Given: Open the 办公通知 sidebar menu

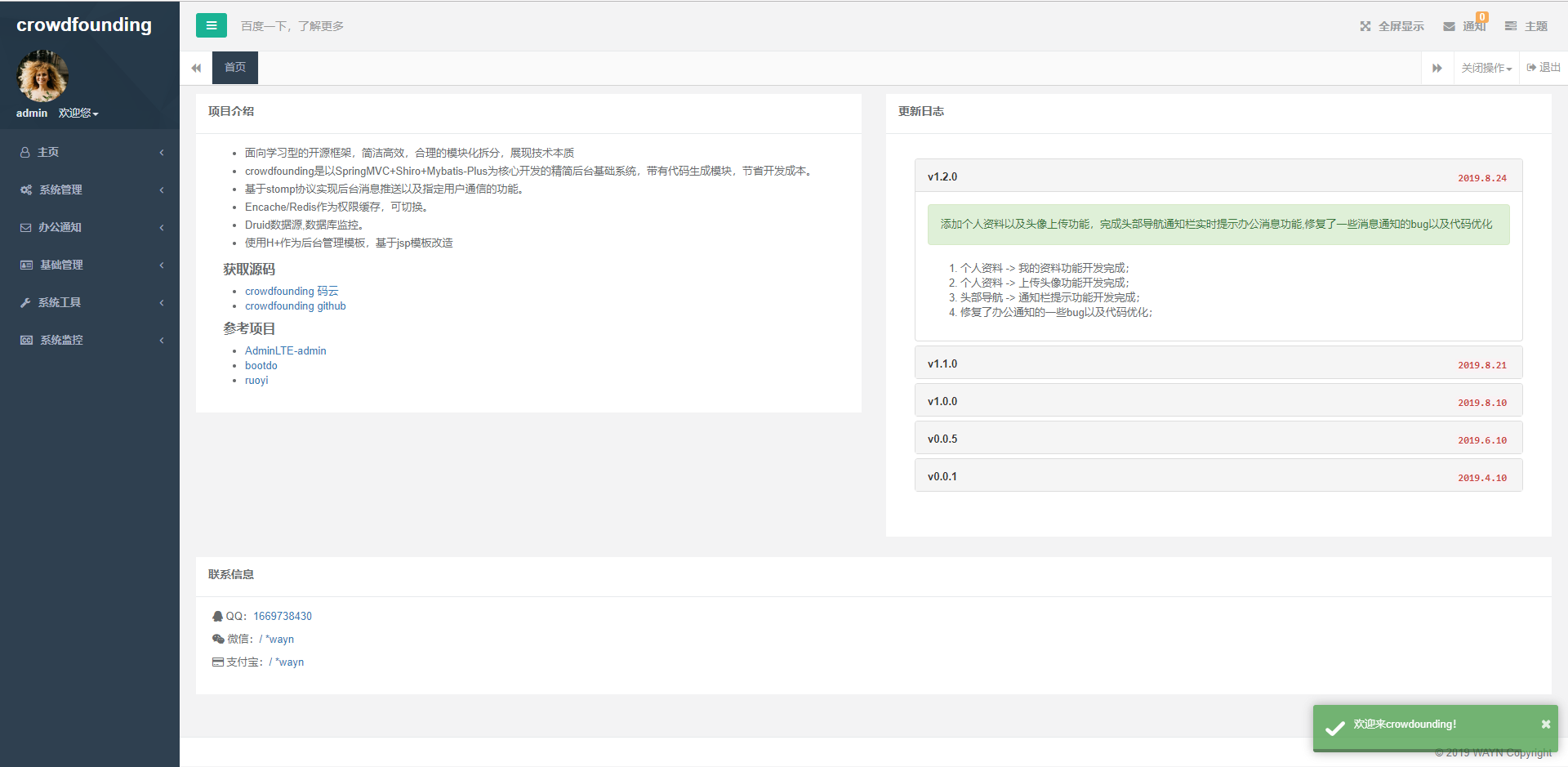Looking at the screenshot, I should [x=90, y=227].
